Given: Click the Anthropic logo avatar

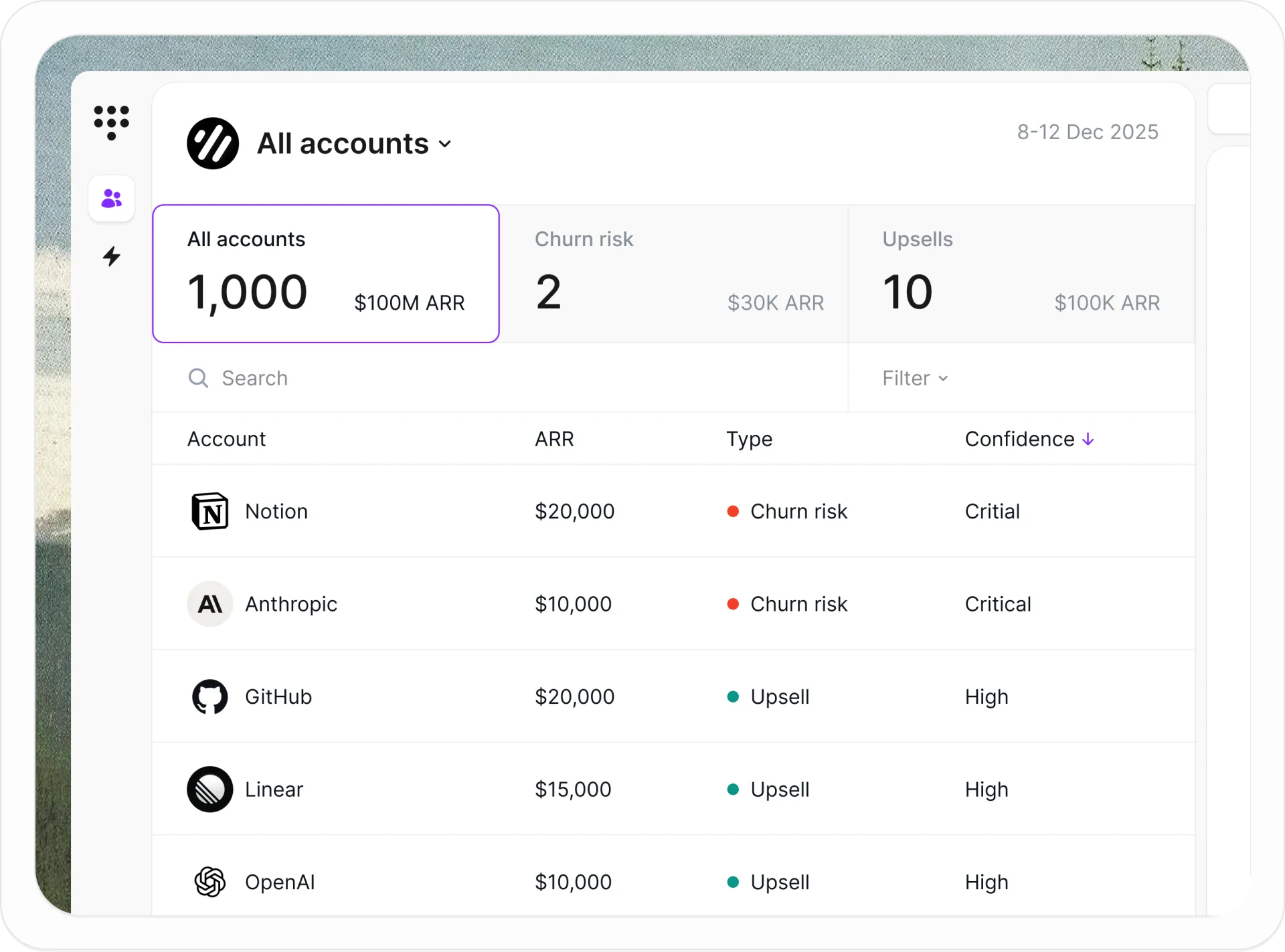Looking at the screenshot, I should click(x=209, y=604).
